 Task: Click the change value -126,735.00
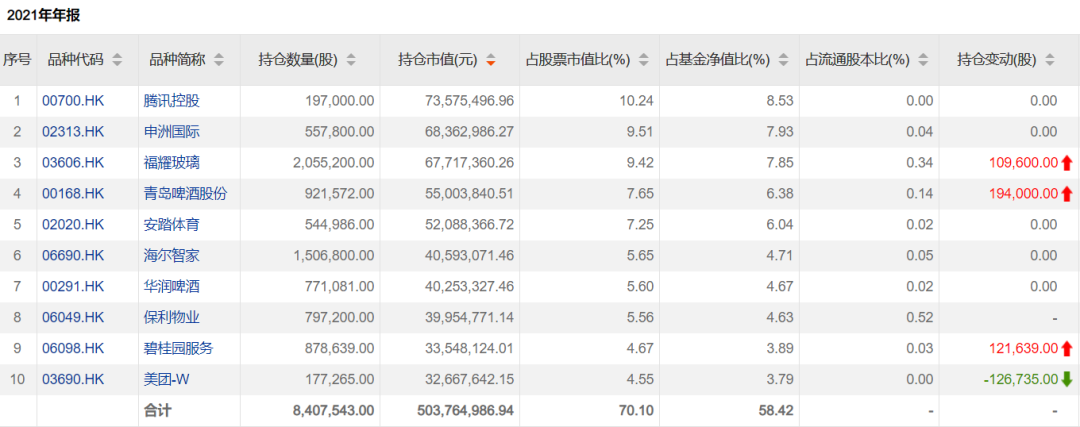click(1019, 379)
